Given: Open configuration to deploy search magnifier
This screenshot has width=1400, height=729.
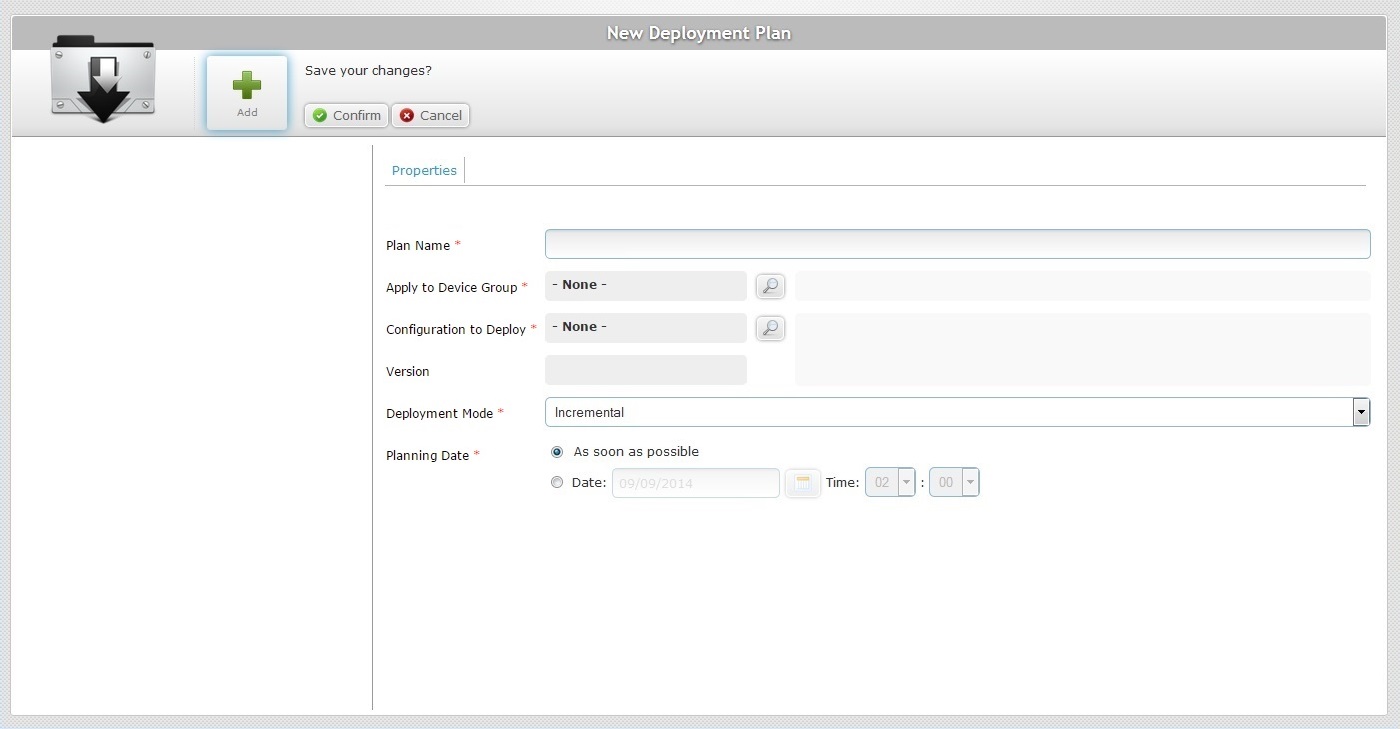Looking at the screenshot, I should click(x=770, y=328).
